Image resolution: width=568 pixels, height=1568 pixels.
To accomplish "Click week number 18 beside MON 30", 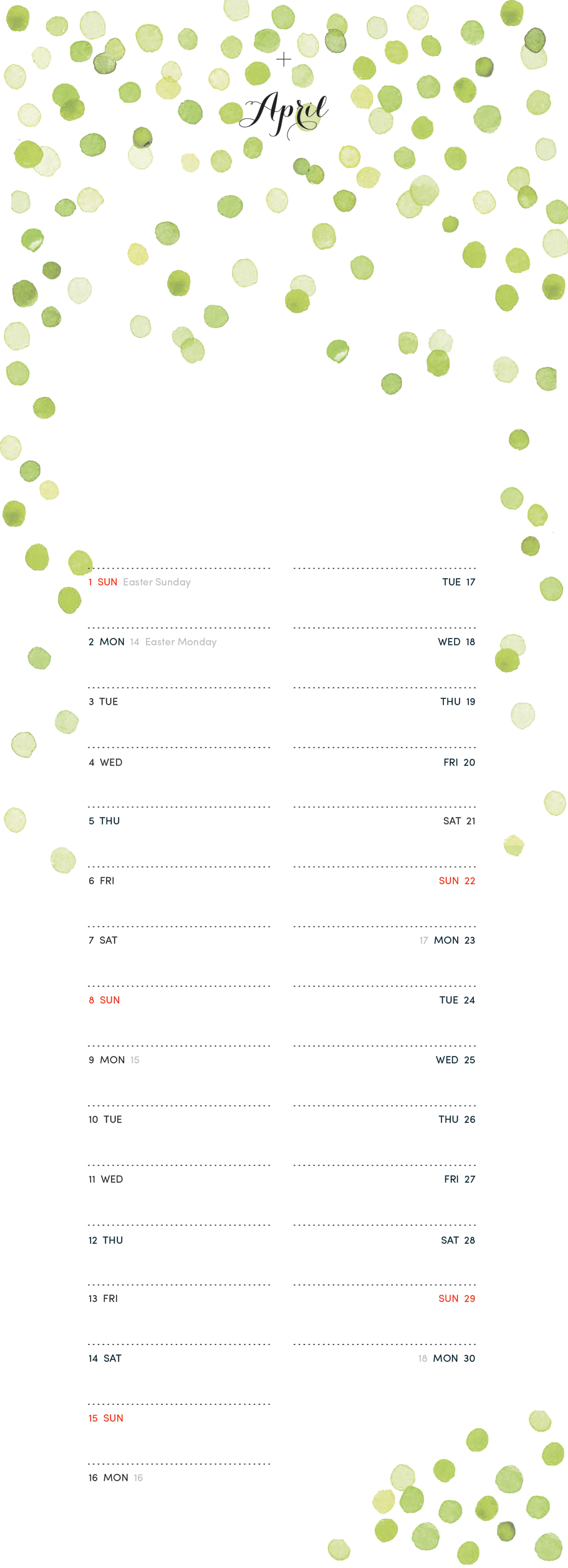I will click(x=423, y=1359).
